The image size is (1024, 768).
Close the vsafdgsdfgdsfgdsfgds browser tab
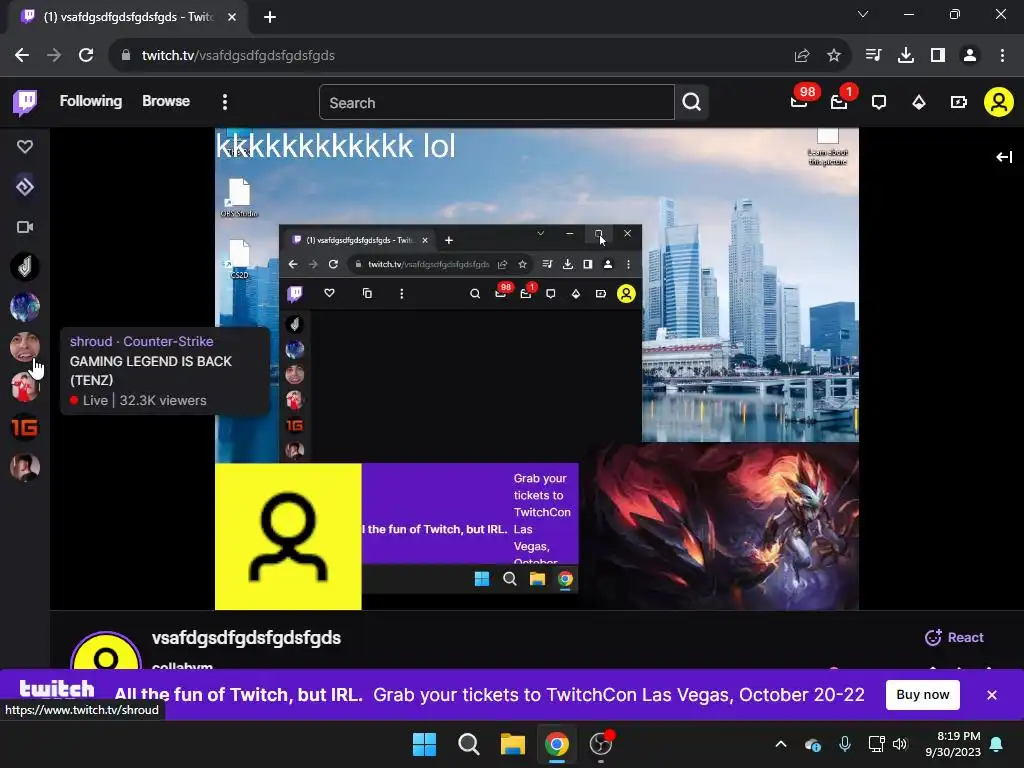click(x=232, y=17)
